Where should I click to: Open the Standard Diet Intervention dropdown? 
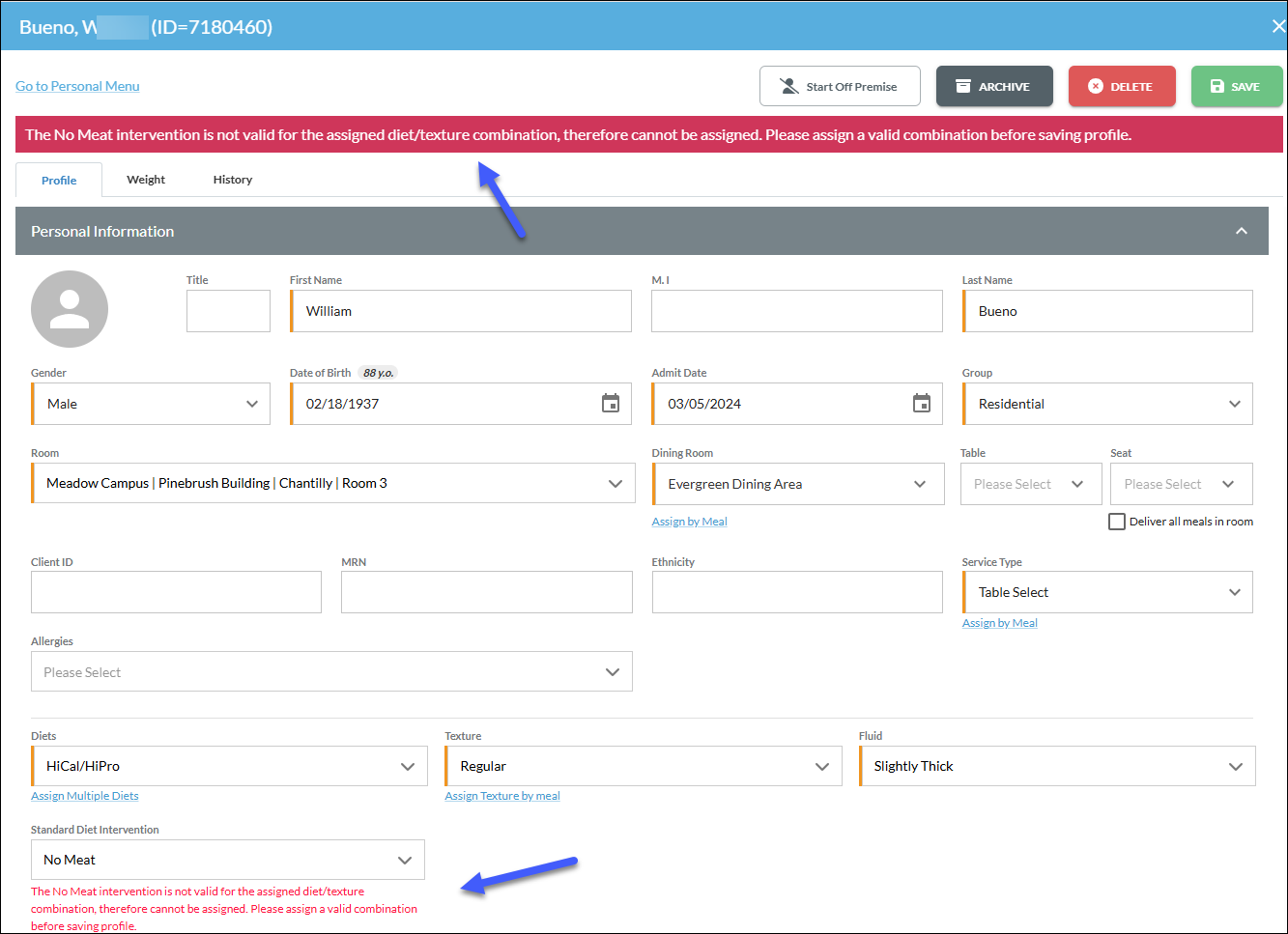click(228, 860)
